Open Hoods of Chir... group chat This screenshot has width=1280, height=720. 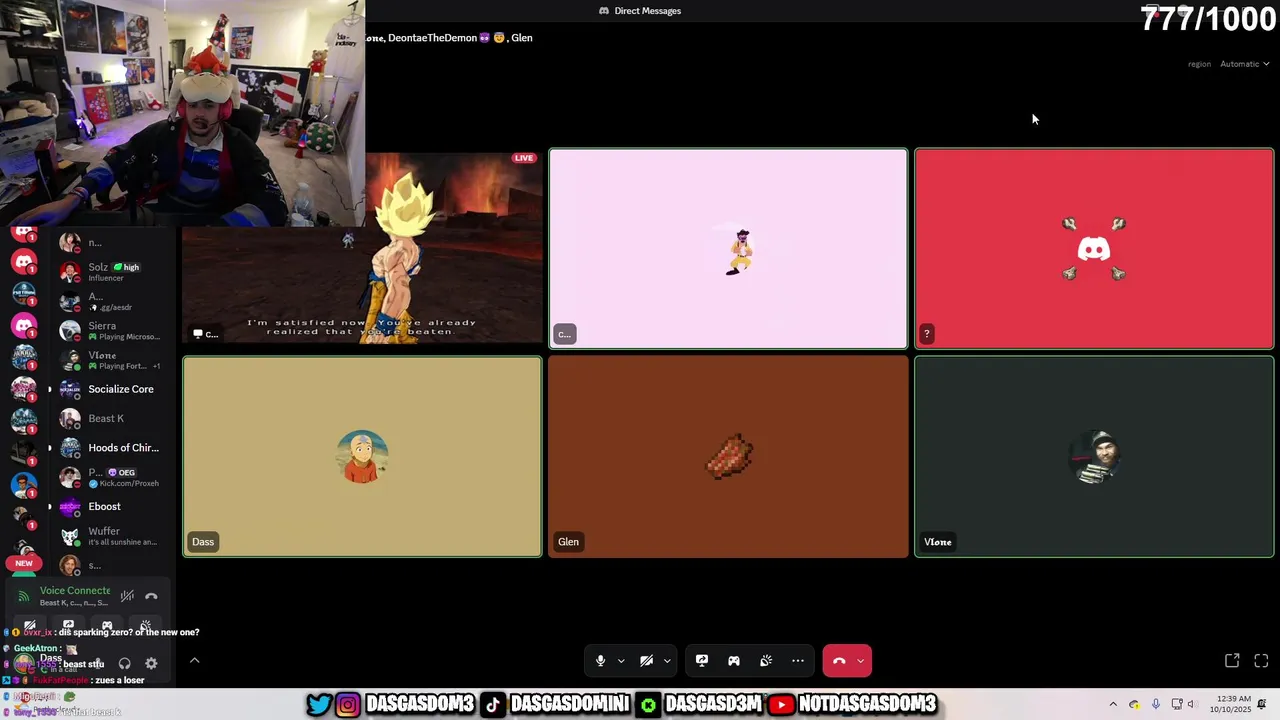coord(112,448)
